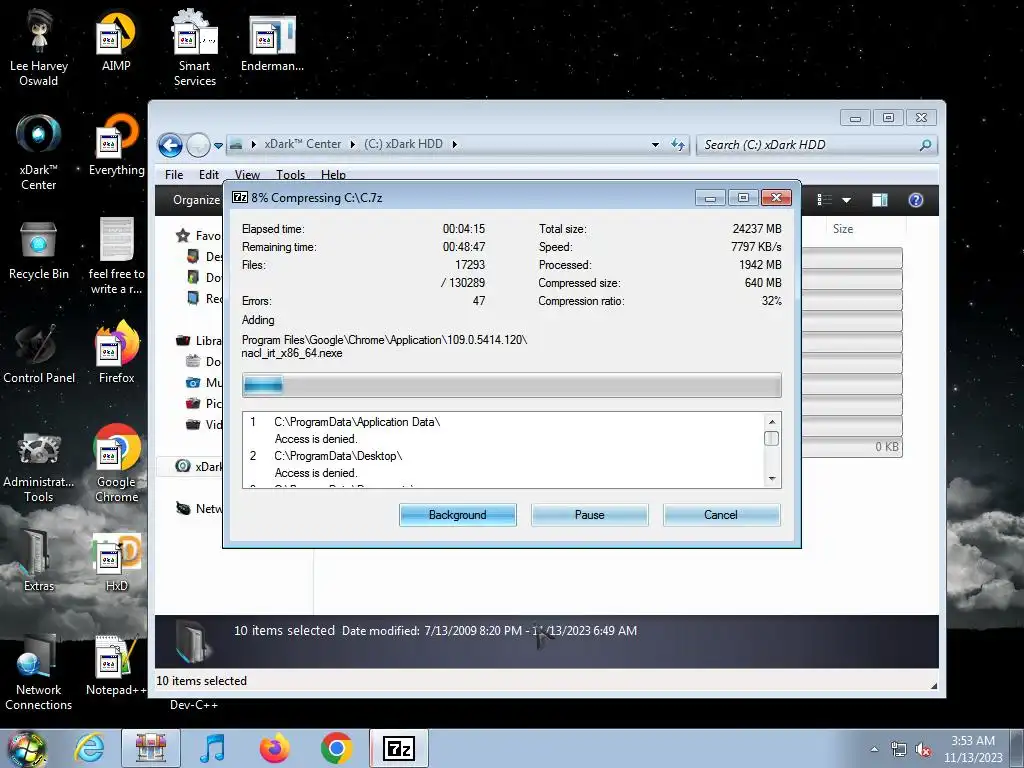Viewport: 1024px width, 768px height.
Task: Open the File menu in Explorer
Action: point(174,174)
